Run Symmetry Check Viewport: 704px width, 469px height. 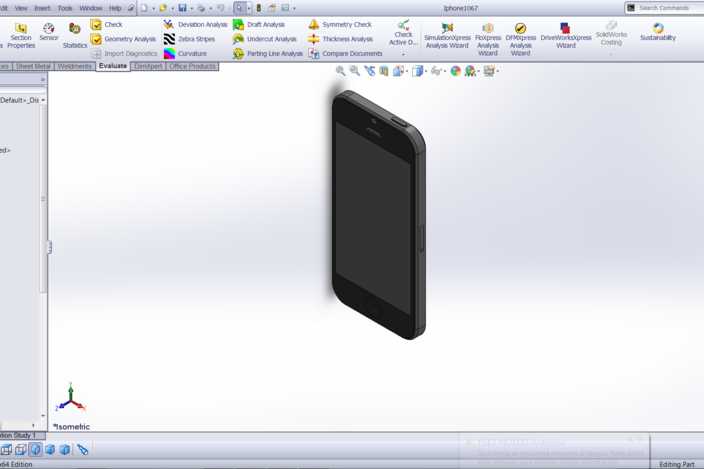[340, 25]
